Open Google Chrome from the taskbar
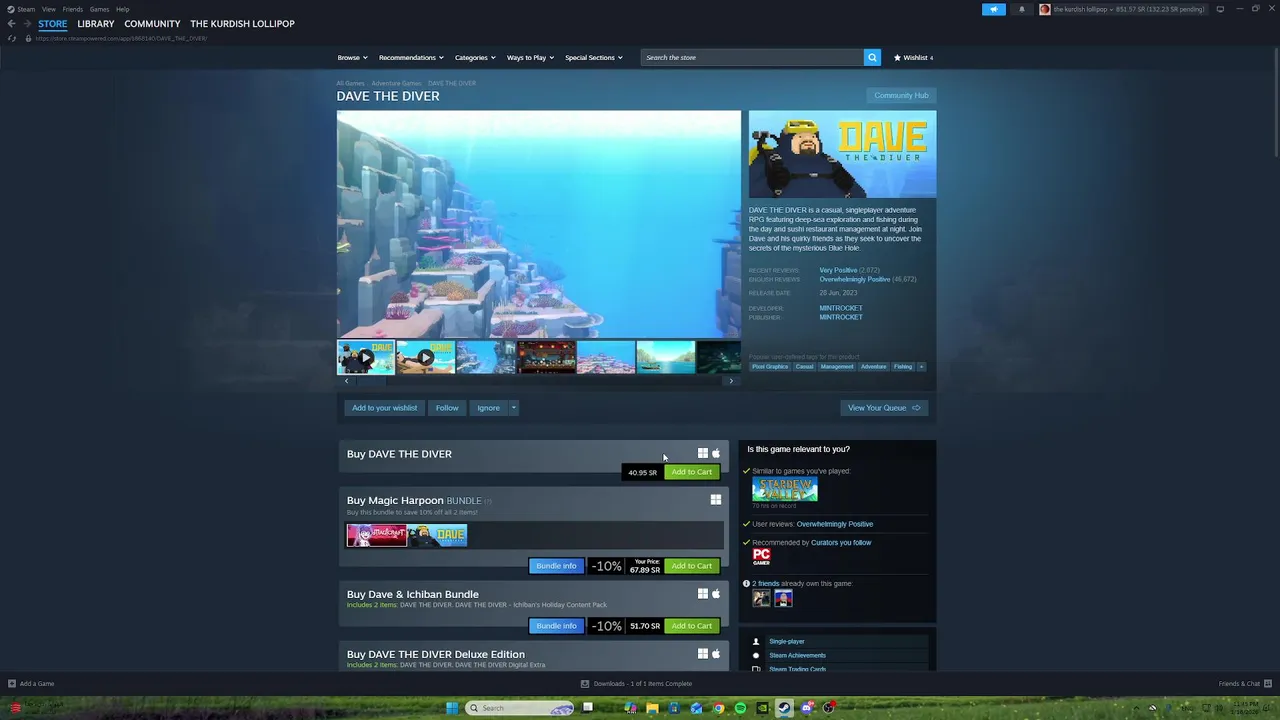Viewport: 1280px width, 720px height. (x=718, y=708)
